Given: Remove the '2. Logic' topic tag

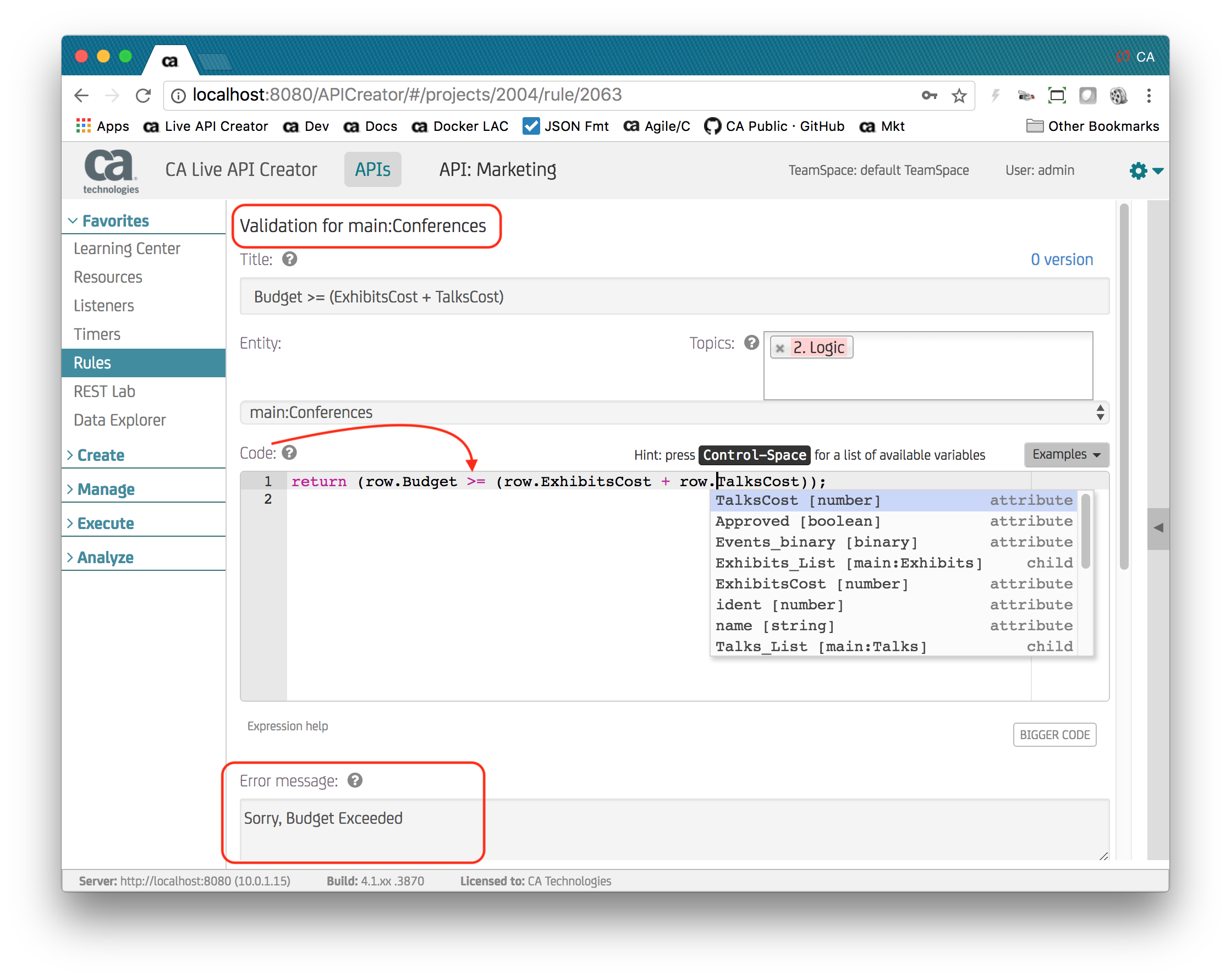Looking at the screenshot, I should pos(780,348).
